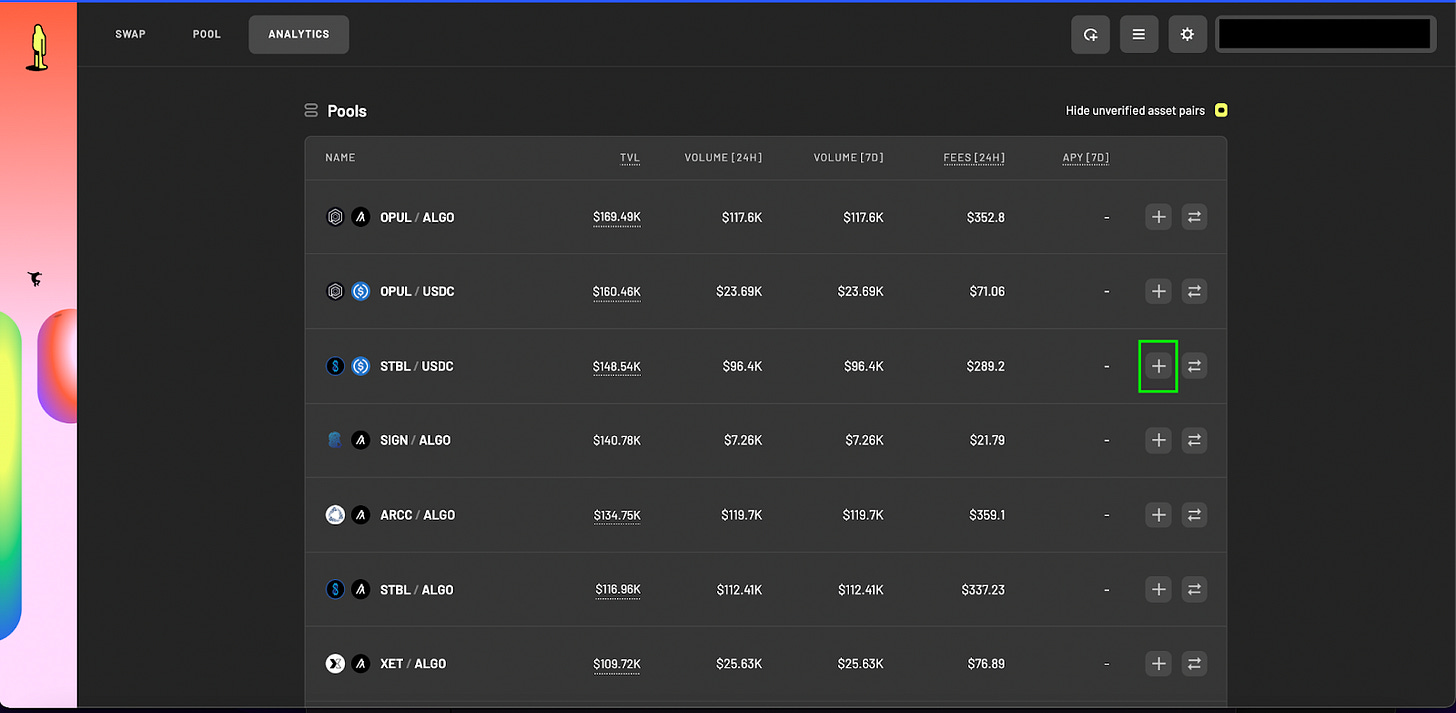Viewport: 1456px width, 713px height.
Task: Click fees value $337.23
Action: (x=983, y=589)
